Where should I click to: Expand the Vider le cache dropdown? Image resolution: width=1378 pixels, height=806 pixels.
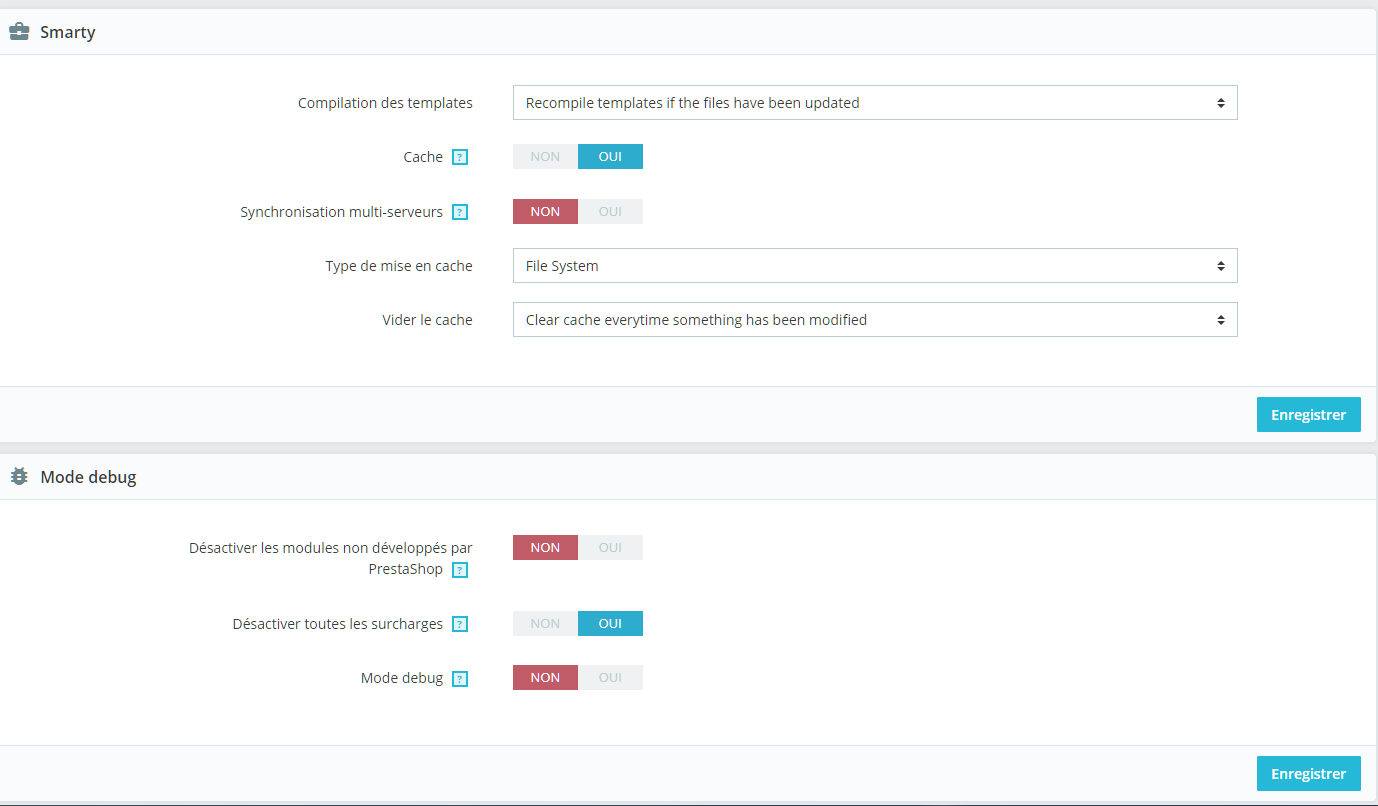point(875,320)
